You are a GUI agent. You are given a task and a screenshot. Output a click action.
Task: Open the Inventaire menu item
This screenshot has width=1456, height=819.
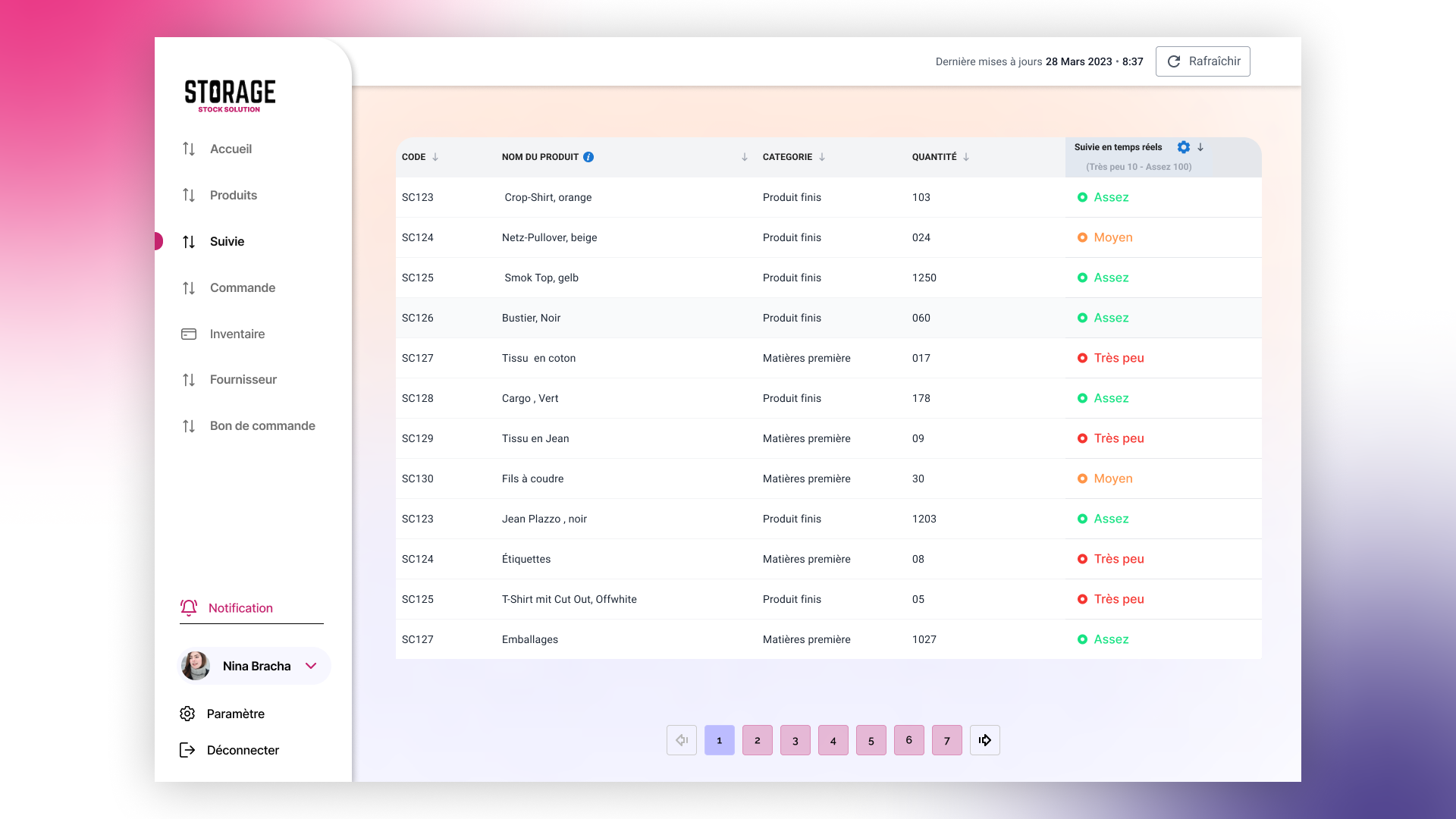pyautogui.click(x=237, y=334)
